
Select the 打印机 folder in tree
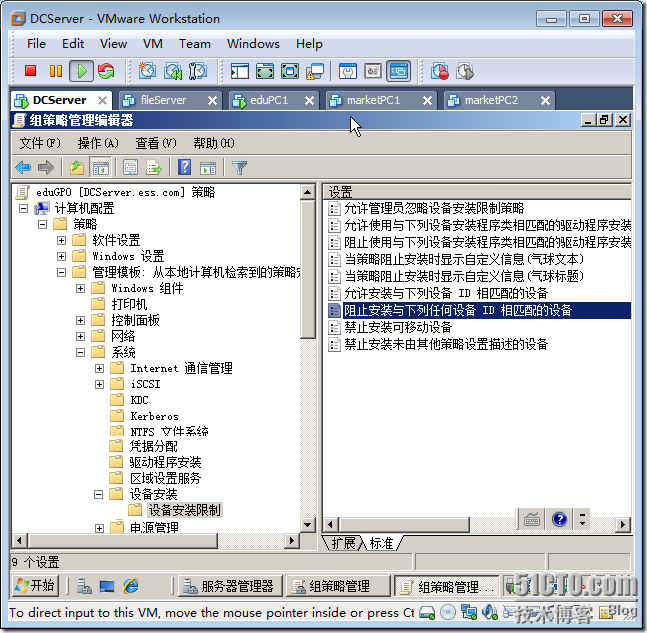(129, 305)
